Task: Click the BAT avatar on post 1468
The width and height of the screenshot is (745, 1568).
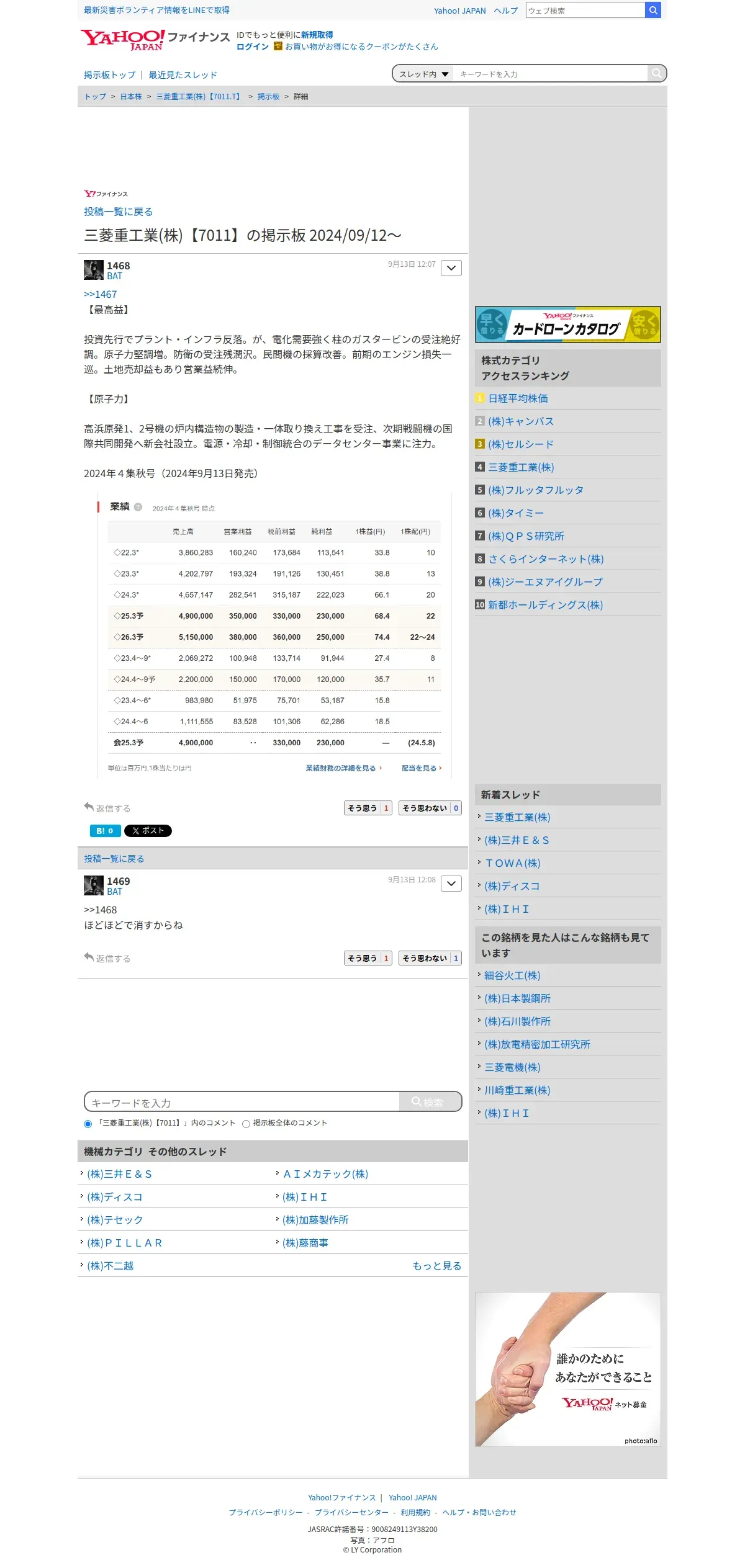Action: (94, 270)
